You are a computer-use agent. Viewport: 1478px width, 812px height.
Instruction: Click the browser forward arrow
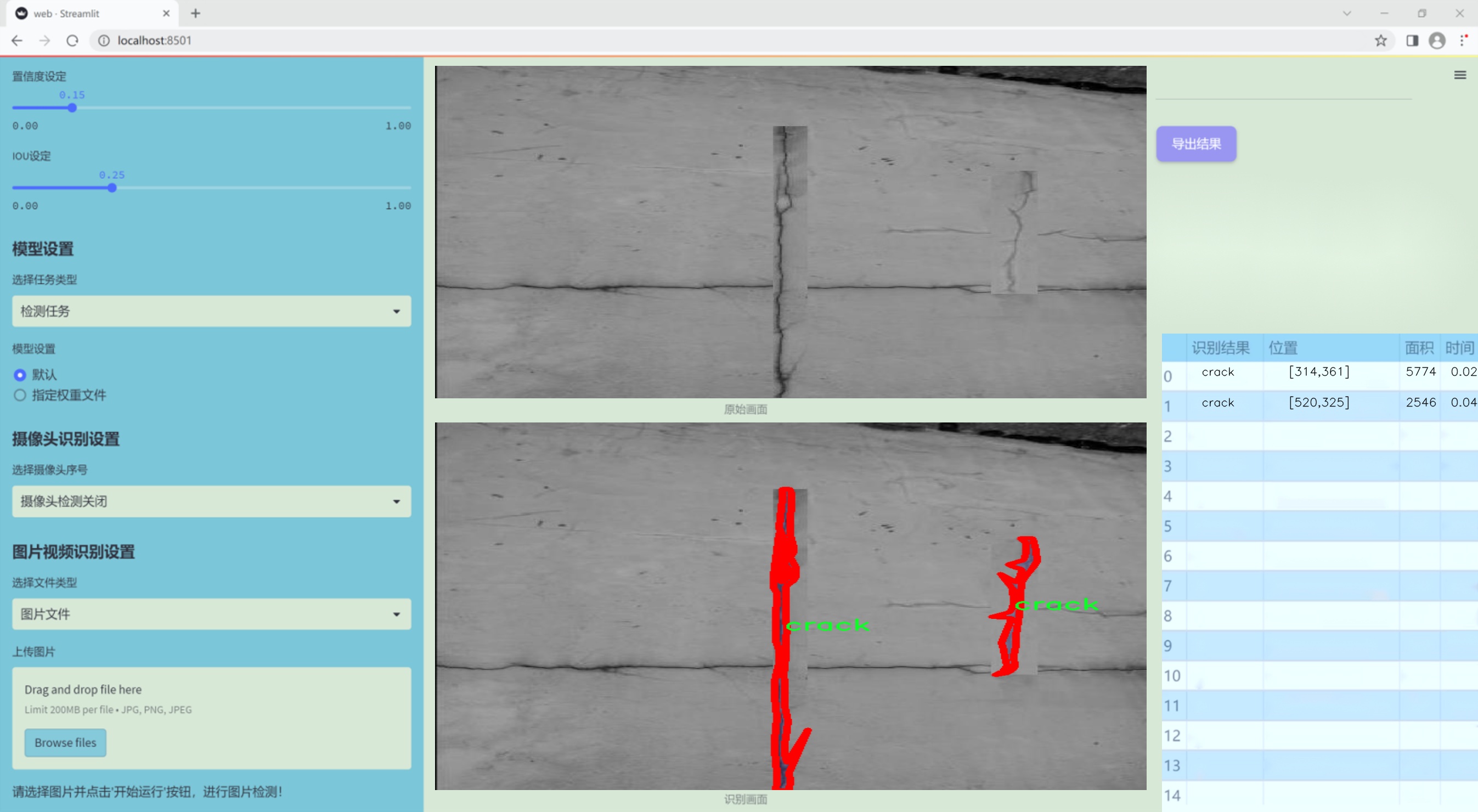tap(45, 40)
